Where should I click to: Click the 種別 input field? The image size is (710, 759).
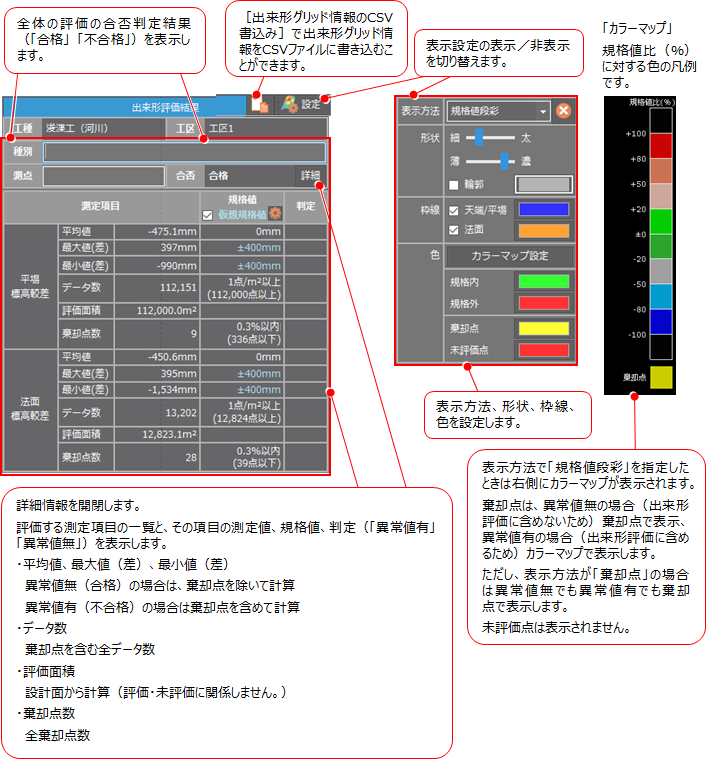coord(184,152)
